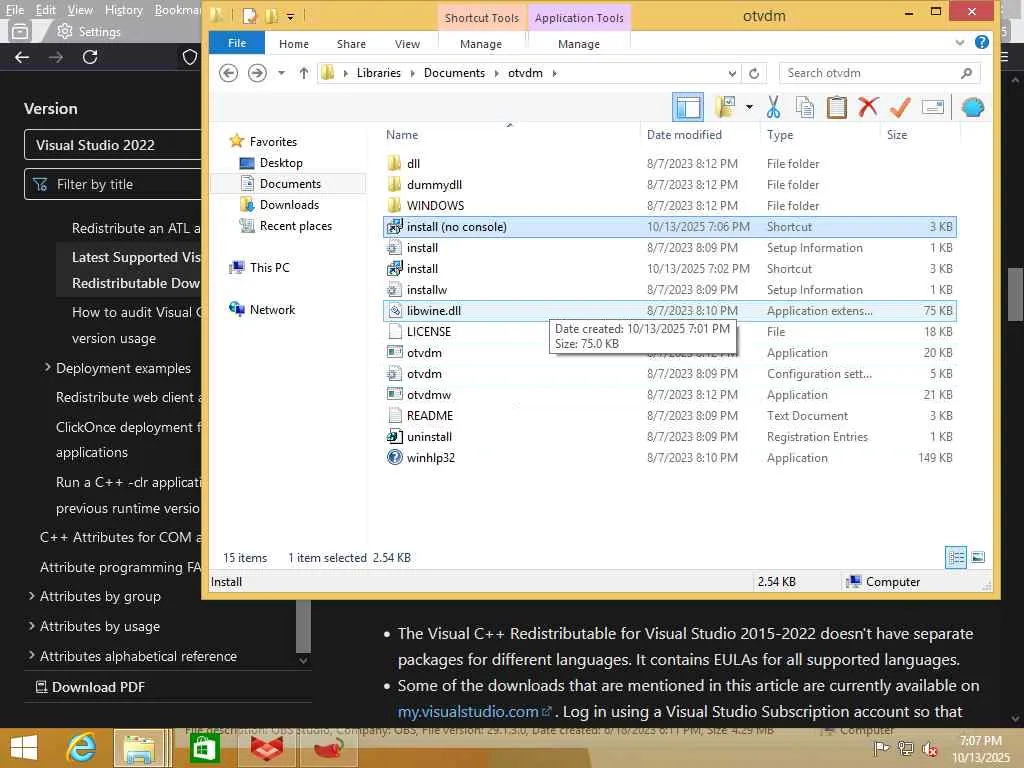
Task: Expand Attributes by usage tree item
Action: coord(31,626)
